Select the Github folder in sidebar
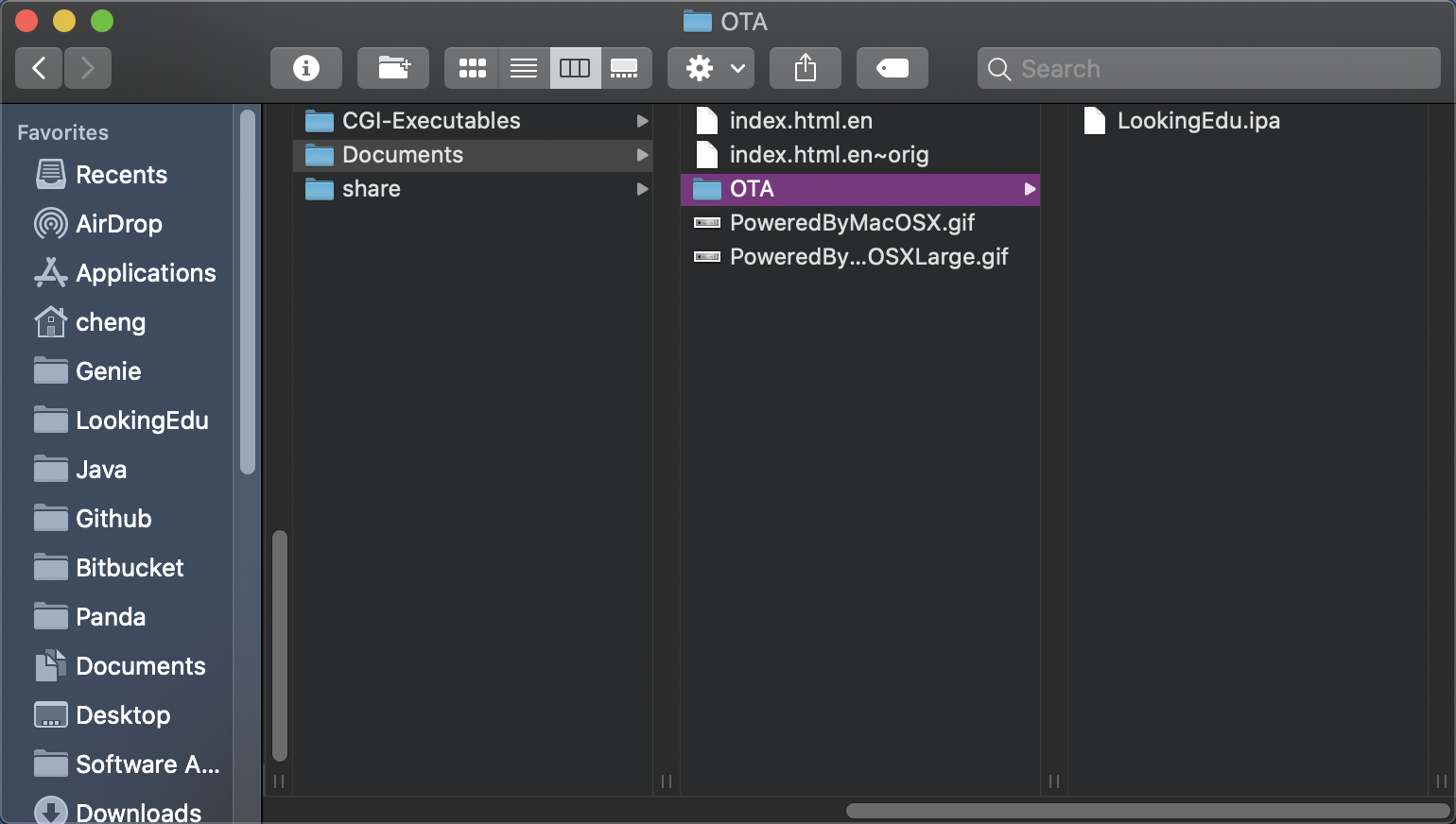Image resolution: width=1456 pixels, height=824 pixels. 113,519
